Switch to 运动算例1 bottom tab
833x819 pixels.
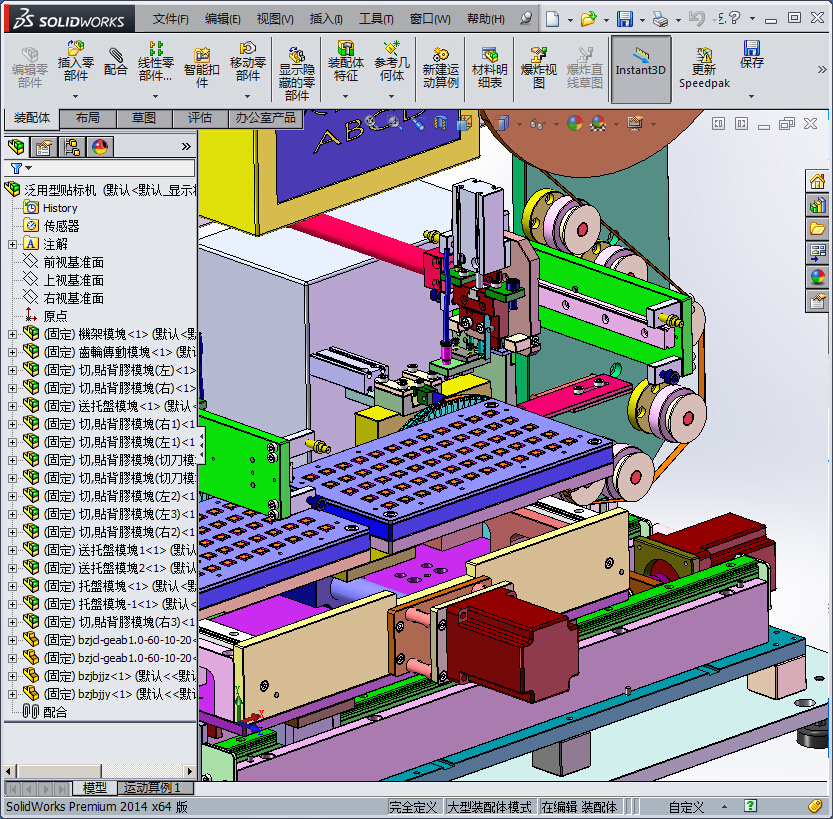[152, 788]
